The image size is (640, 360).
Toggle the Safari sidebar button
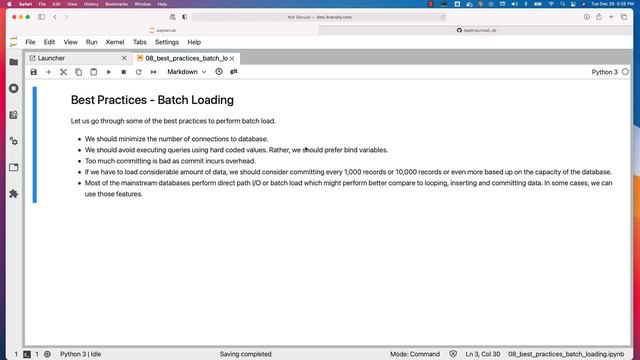(41, 17)
